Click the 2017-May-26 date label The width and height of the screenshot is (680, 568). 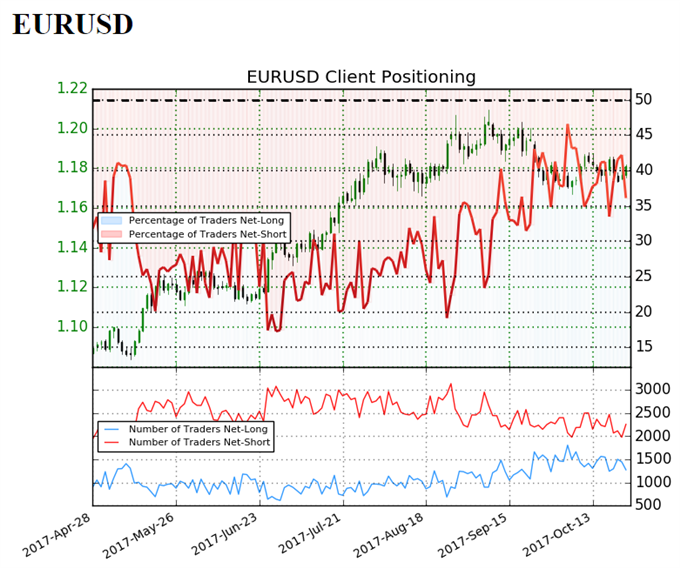pos(139,535)
